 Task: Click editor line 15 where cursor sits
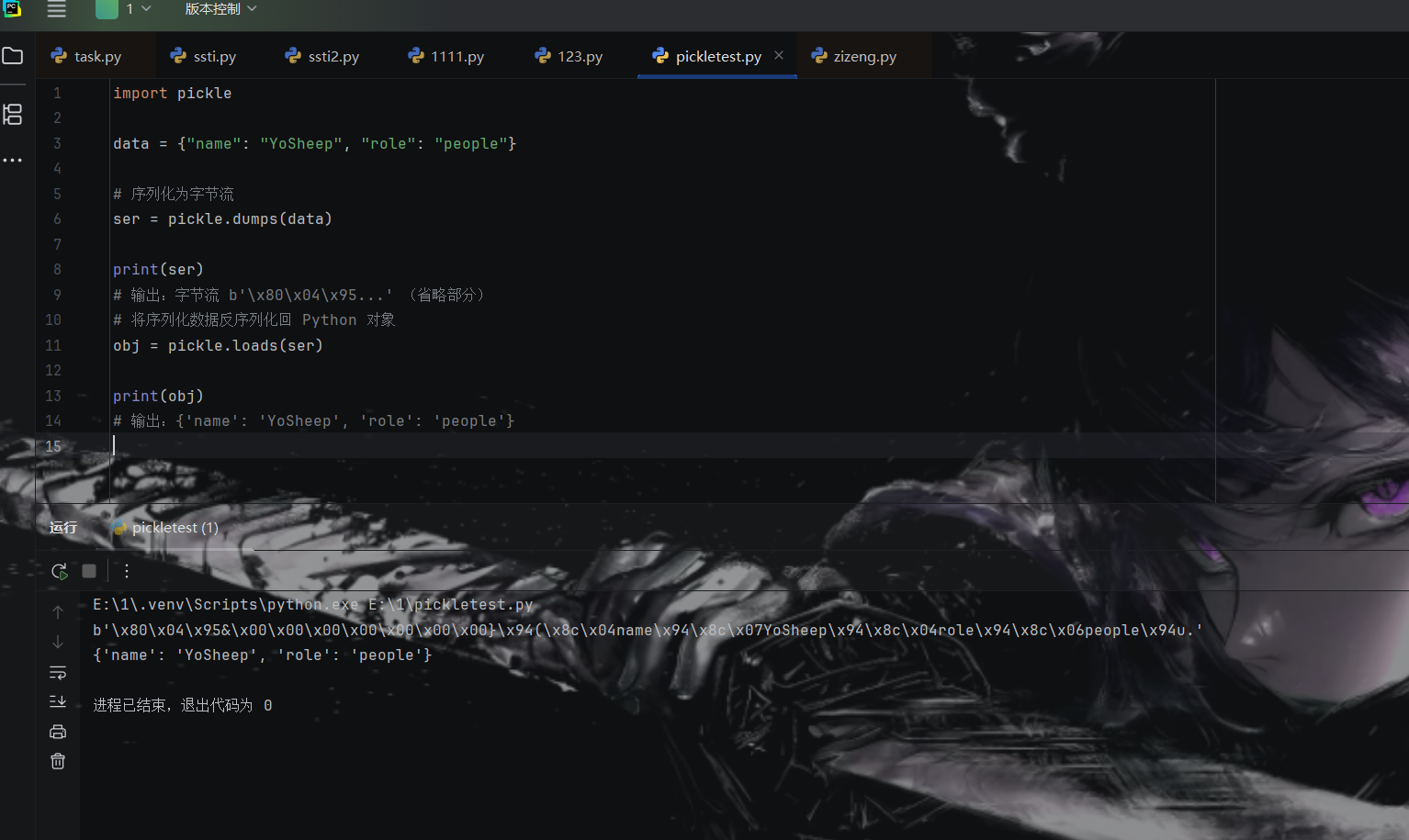(x=367, y=446)
